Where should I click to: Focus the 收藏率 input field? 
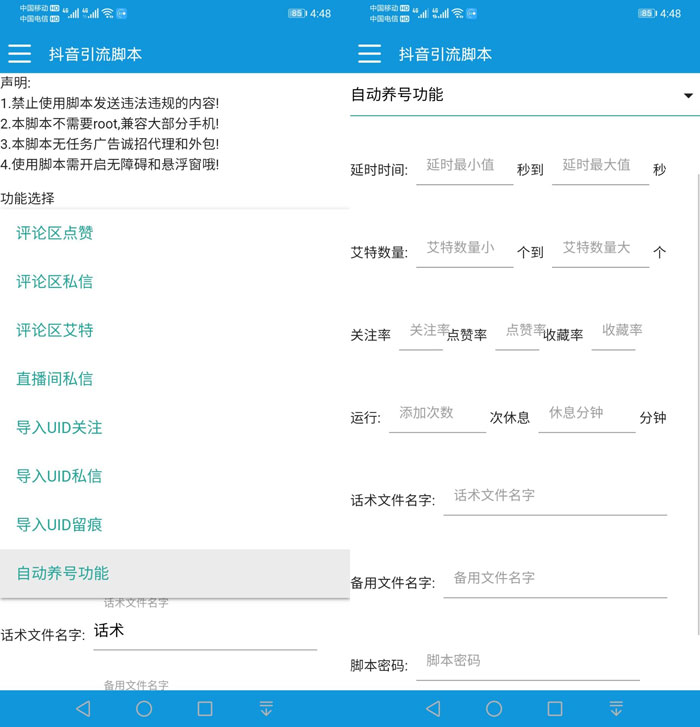(x=614, y=333)
